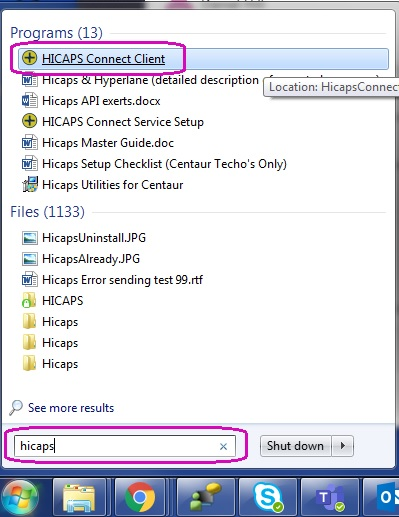Click Word icon next to Hicaps API exerts.docx
Viewport: 399px width, 517px height.
click(x=29, y=100)
